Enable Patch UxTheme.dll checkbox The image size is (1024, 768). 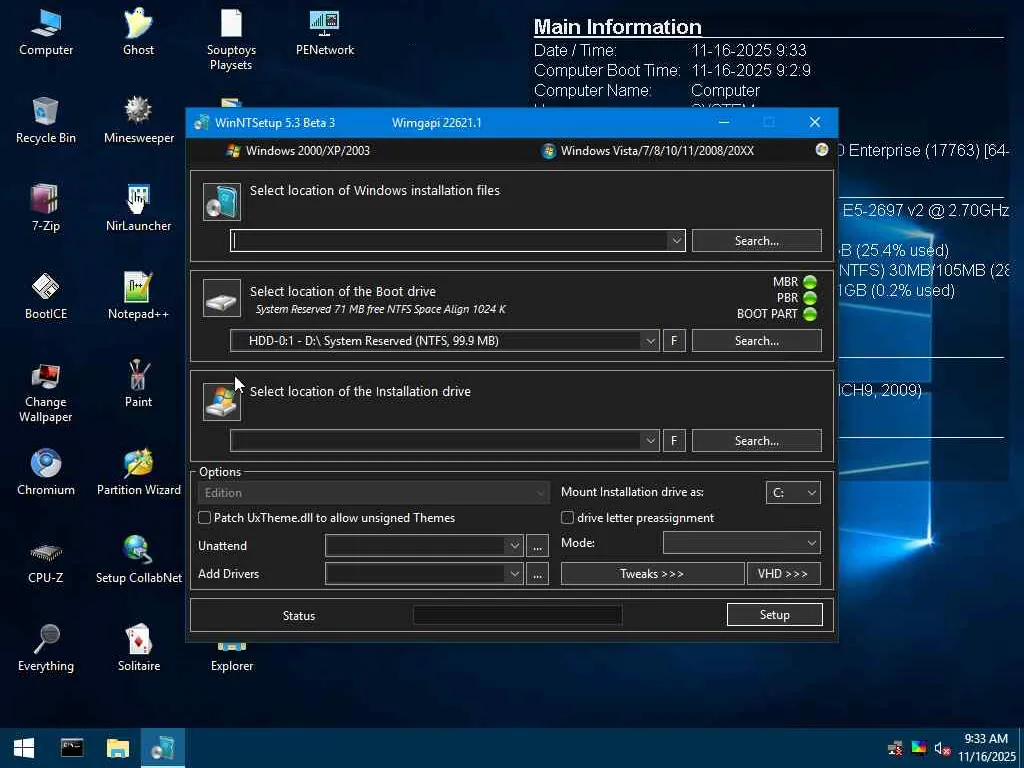[204, 517]
